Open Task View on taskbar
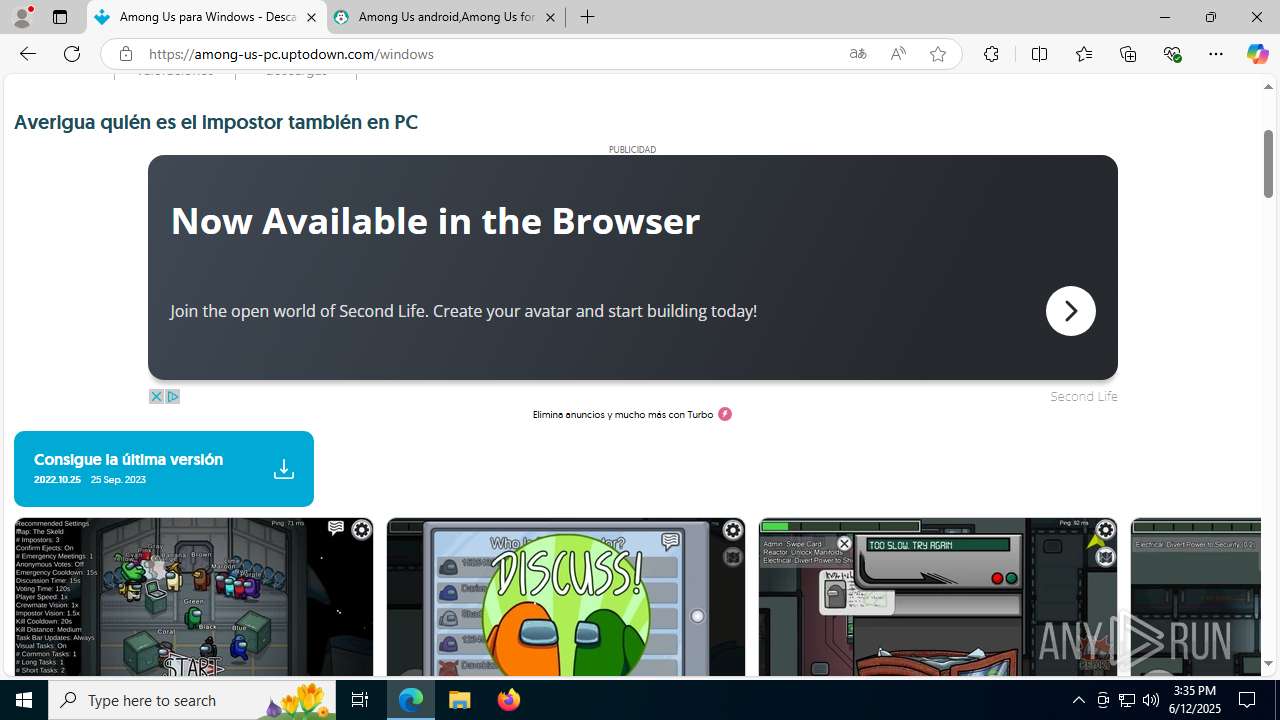 tap(360, 700)
